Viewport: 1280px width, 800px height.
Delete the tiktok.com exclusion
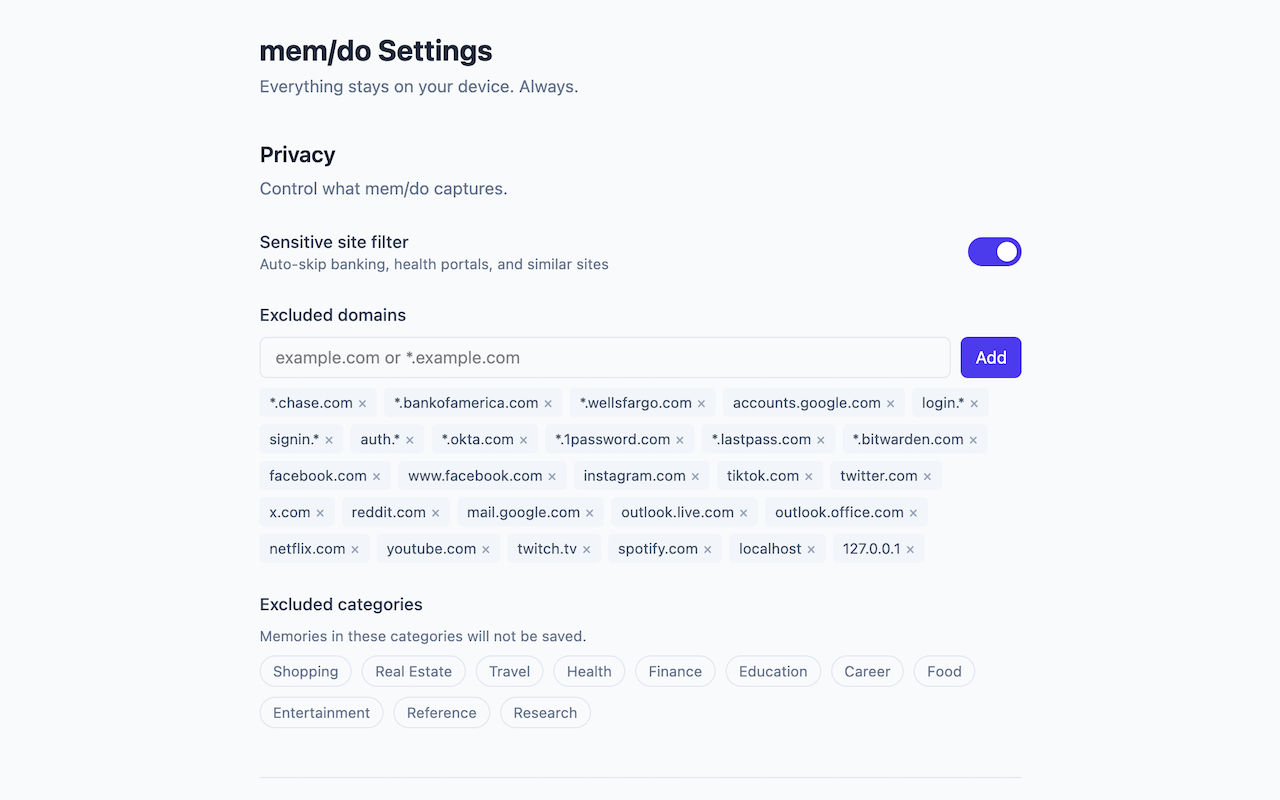(x=808, y=475)
